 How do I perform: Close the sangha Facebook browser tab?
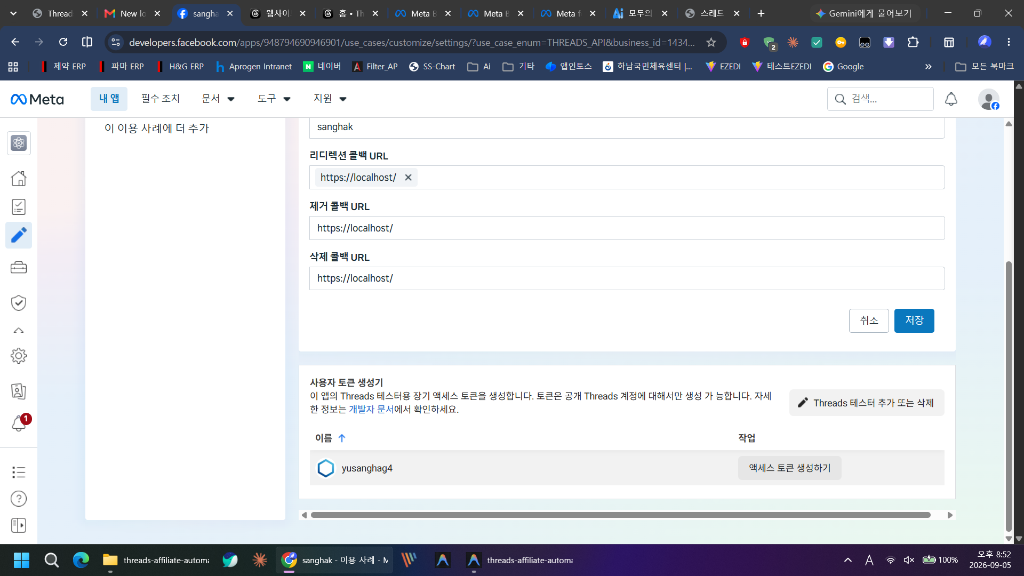click(x=230, y=13)
